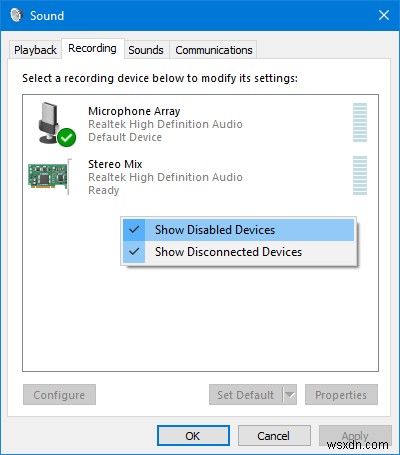Screen dimensions: 400x455
Task: Expand the Set Default dropdown arrow
Action: (x=290, y=395)
